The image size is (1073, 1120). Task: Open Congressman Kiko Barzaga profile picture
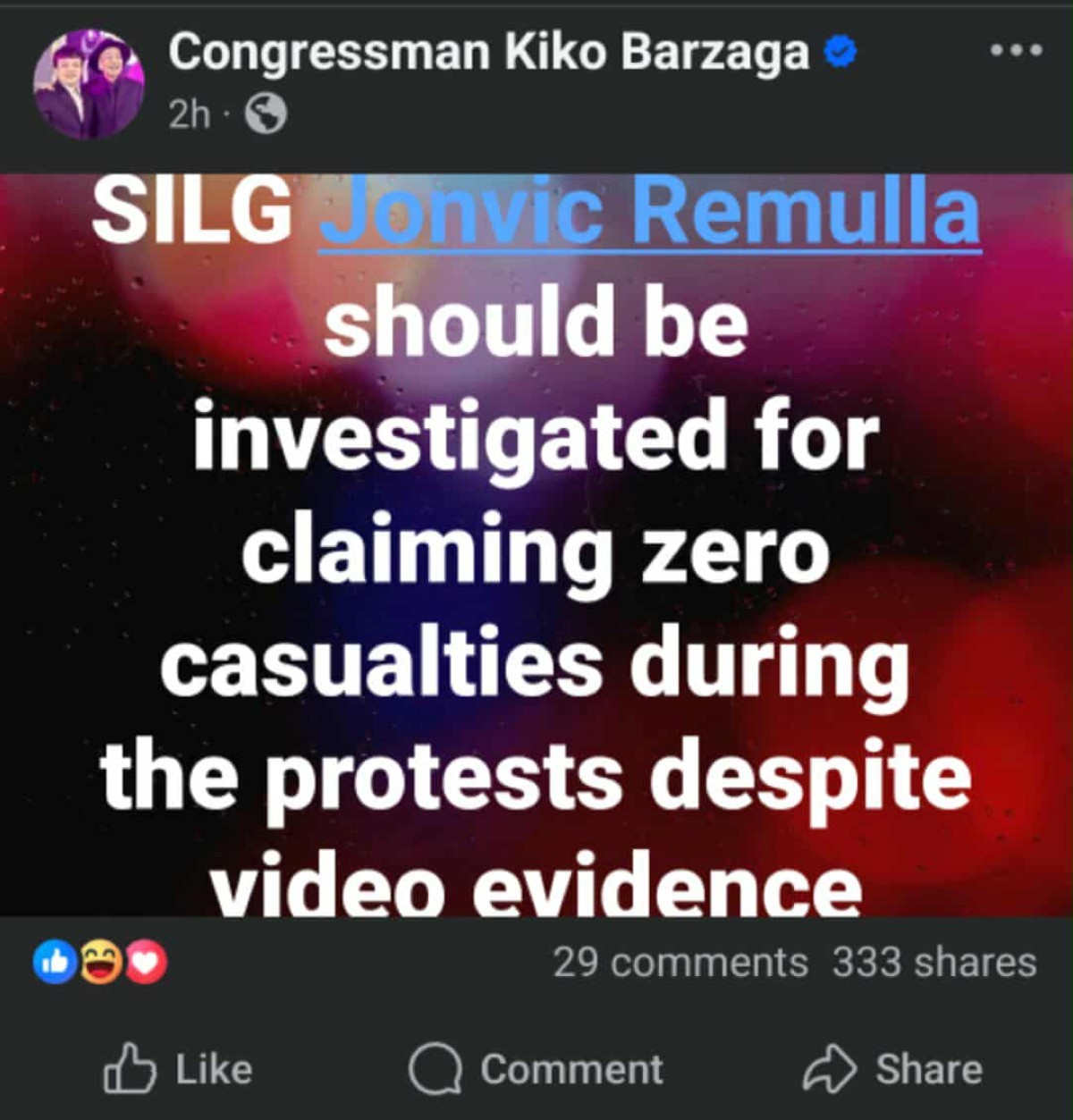point(89,84)
